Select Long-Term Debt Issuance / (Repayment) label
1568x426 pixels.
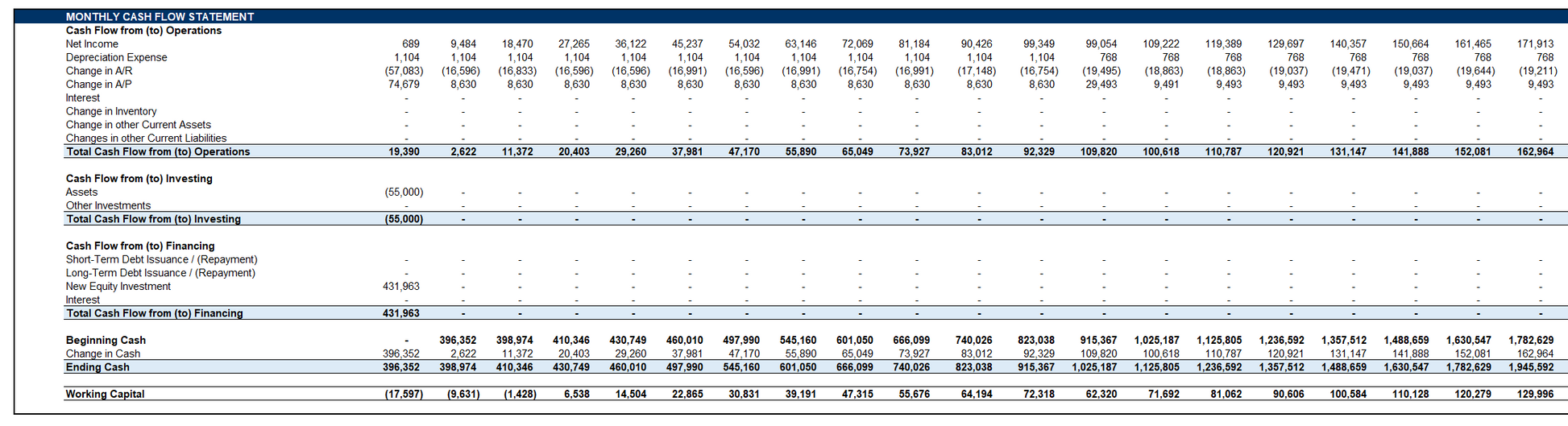160,273
